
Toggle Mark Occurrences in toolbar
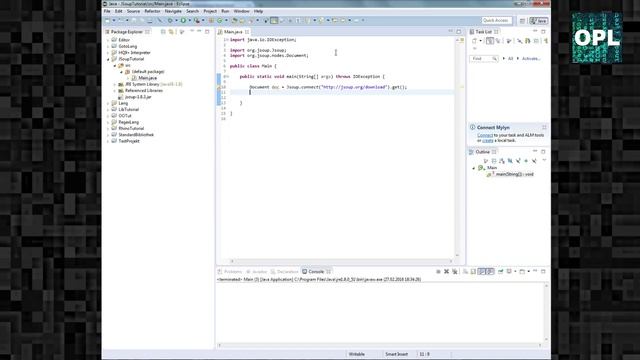point(274,20)
